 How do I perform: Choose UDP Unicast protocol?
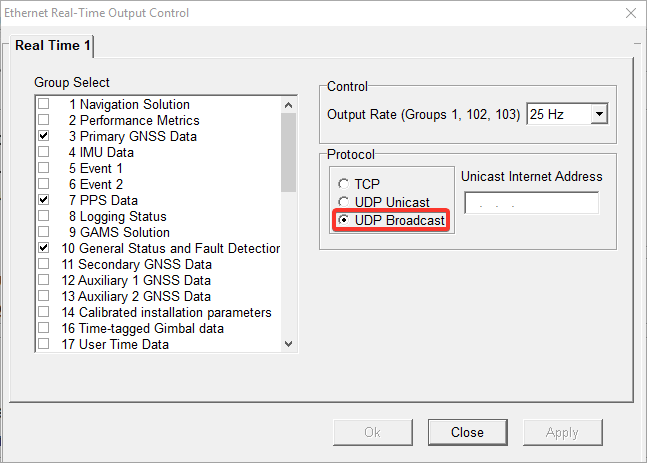click(345, 202)
